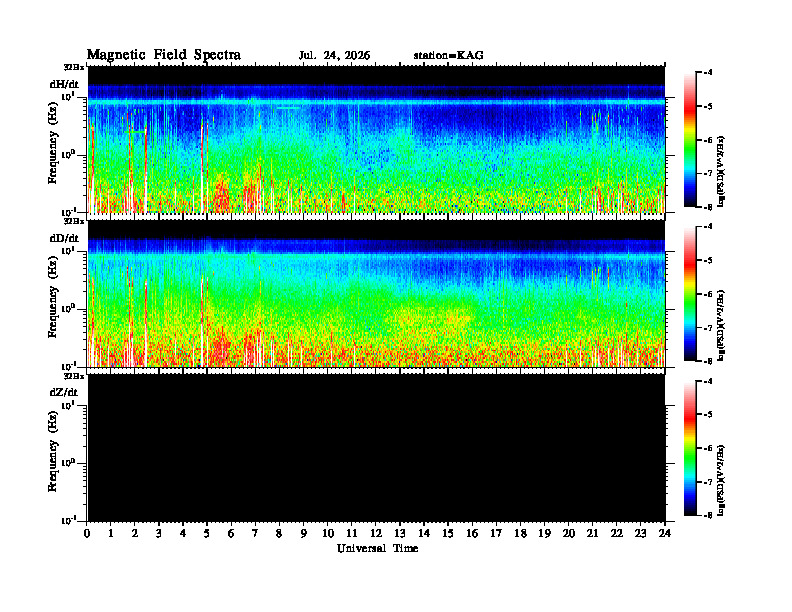Click the "-5" tick on dZ/dt color bar
Screen dimensions: 792x612
(x=708, y=415)
